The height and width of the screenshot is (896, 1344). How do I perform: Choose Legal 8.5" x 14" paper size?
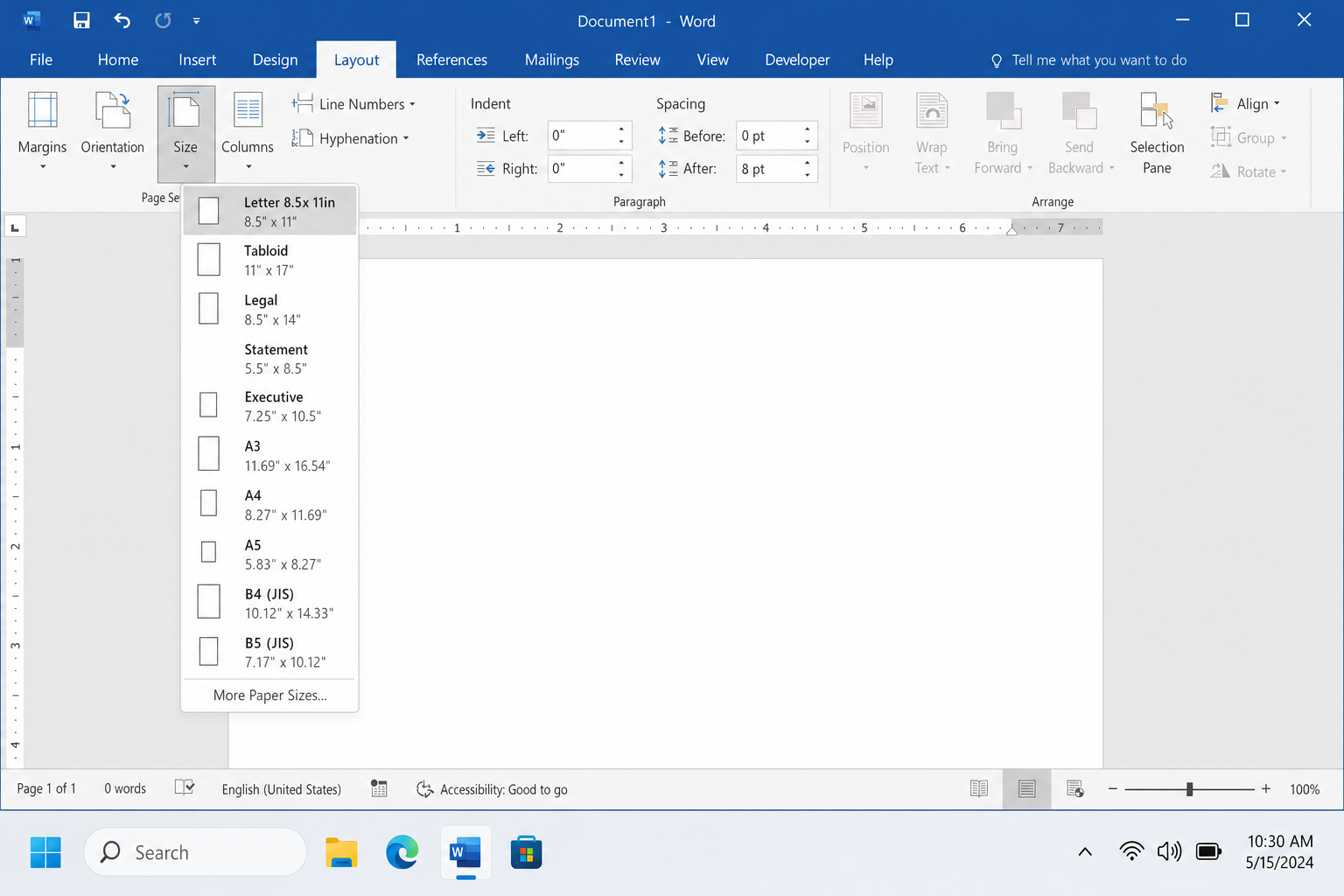pos(269,310)
